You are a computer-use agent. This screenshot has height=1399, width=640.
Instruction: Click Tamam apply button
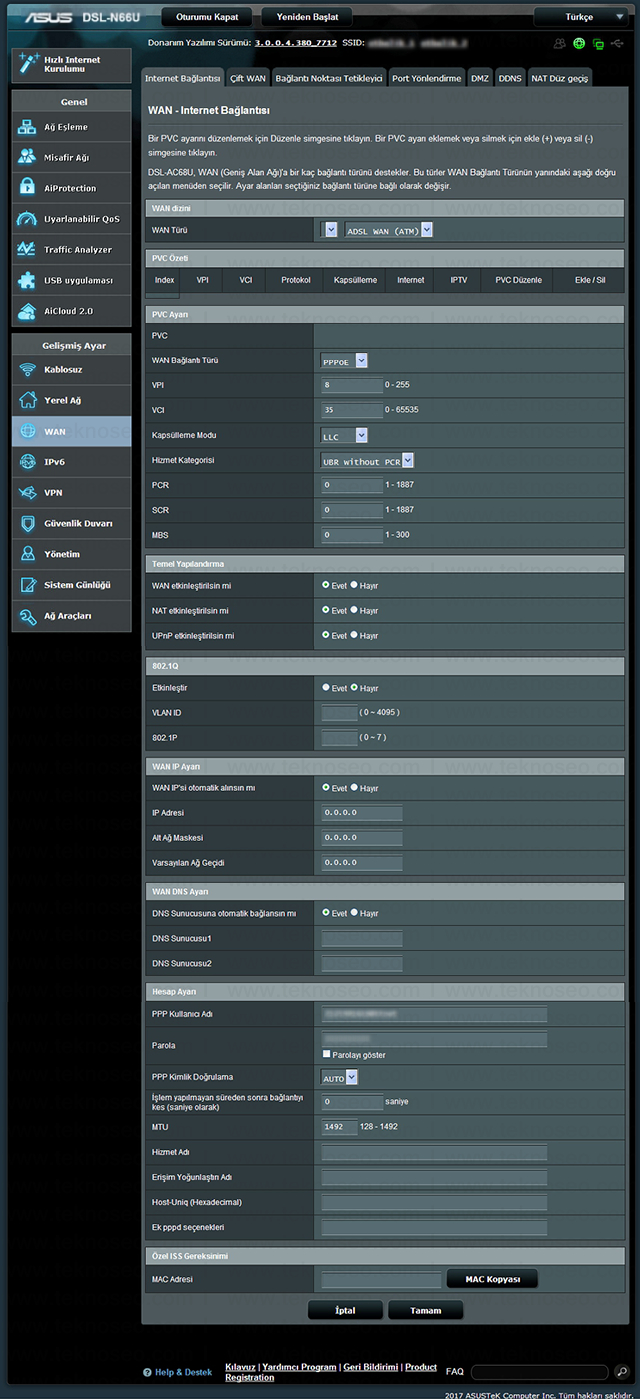(x=425, y=1310)
